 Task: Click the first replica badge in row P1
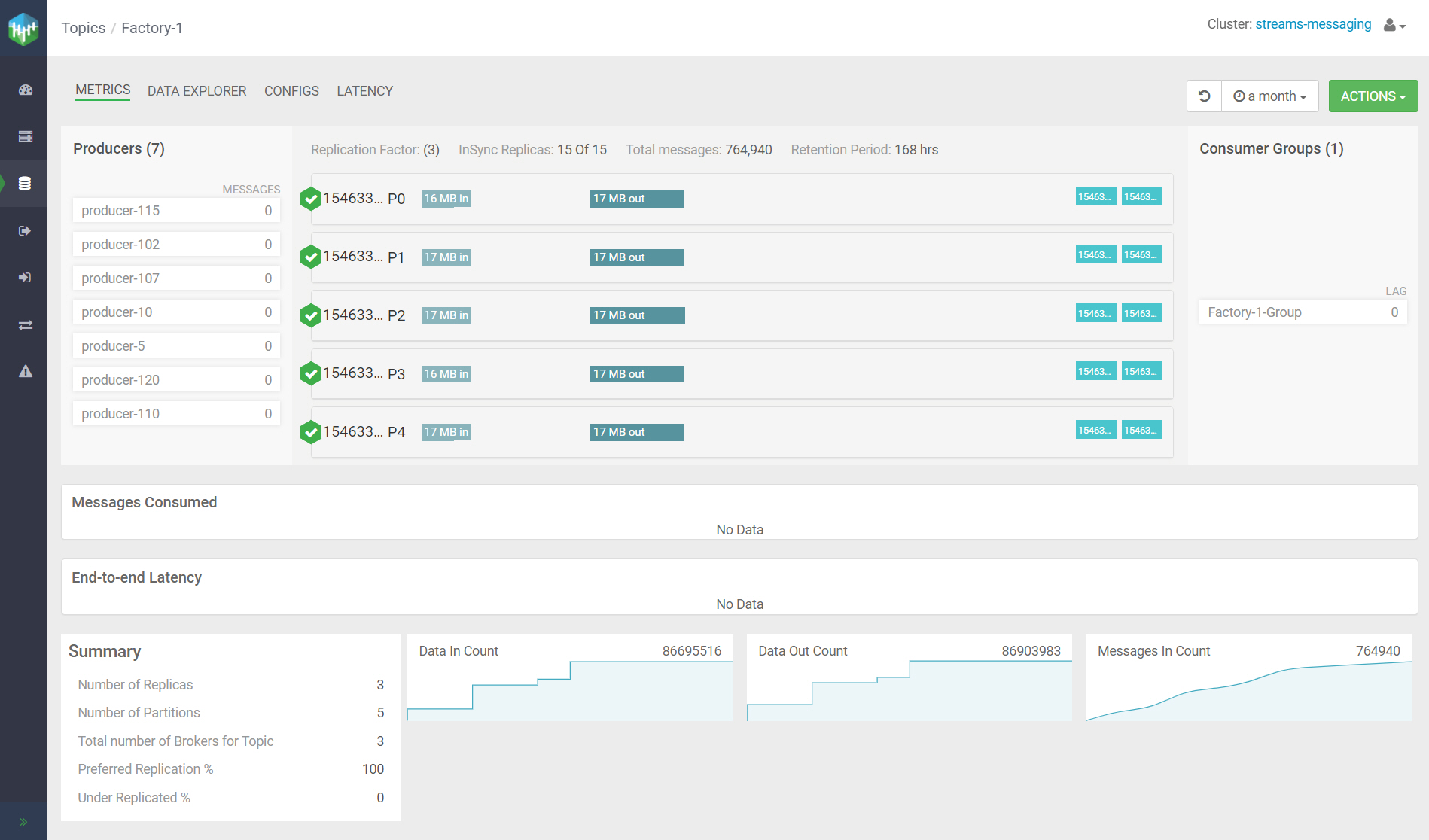click(x=1095, y=254)
